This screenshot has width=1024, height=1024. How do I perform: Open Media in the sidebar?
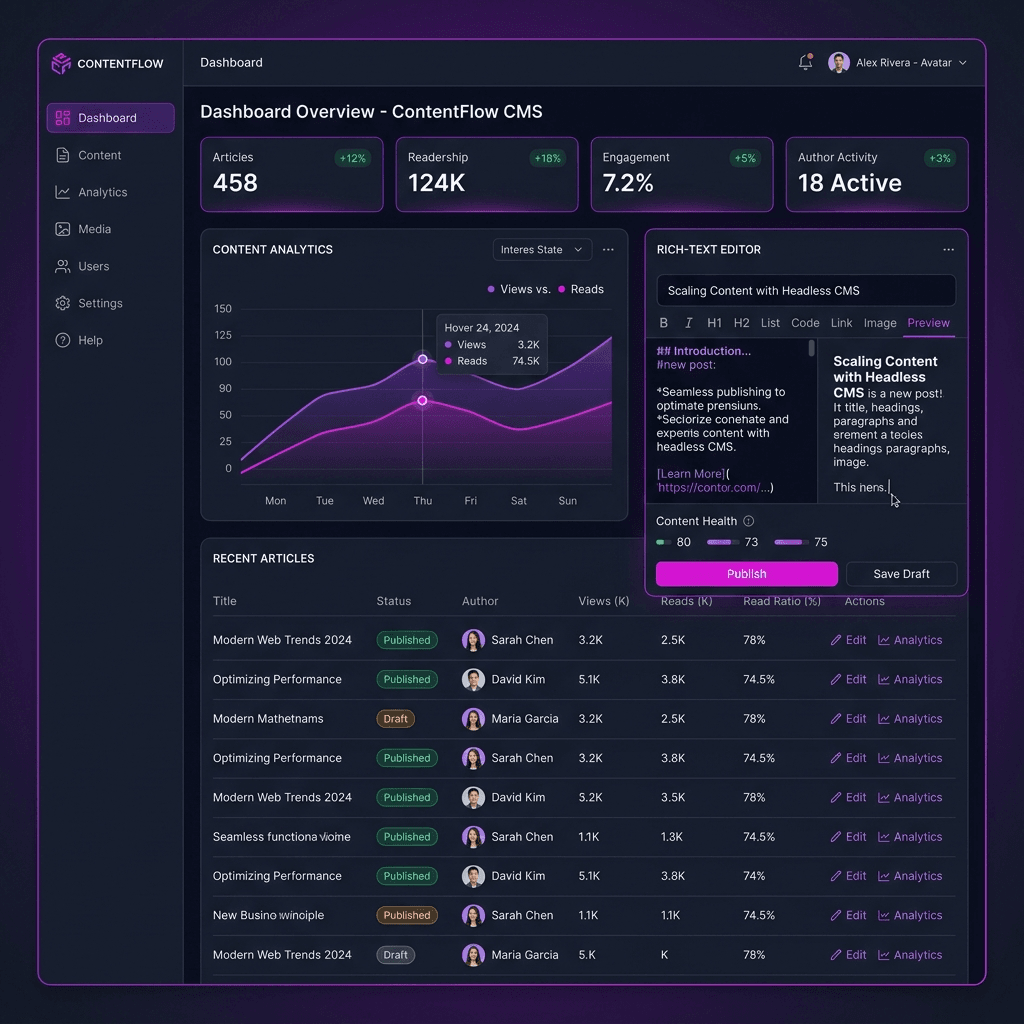[110, 229]
